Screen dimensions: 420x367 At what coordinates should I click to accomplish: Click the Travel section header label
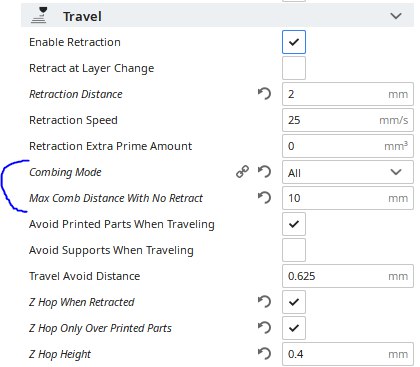[x=82, y=16]
